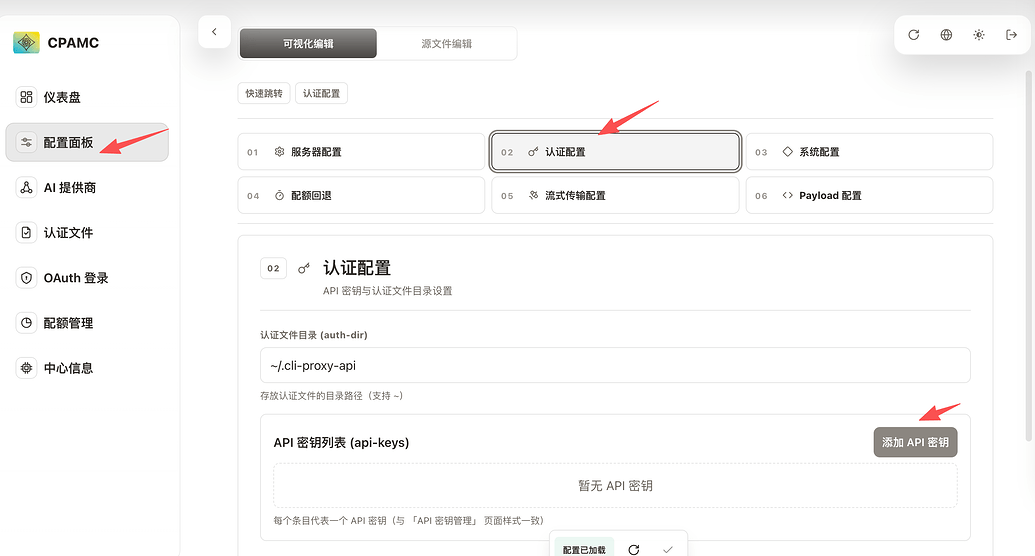The width and height of the screenshot is (1035, 556).
Task: Open 配额管理 in the sidebar
Action: (x=87, y=323)
